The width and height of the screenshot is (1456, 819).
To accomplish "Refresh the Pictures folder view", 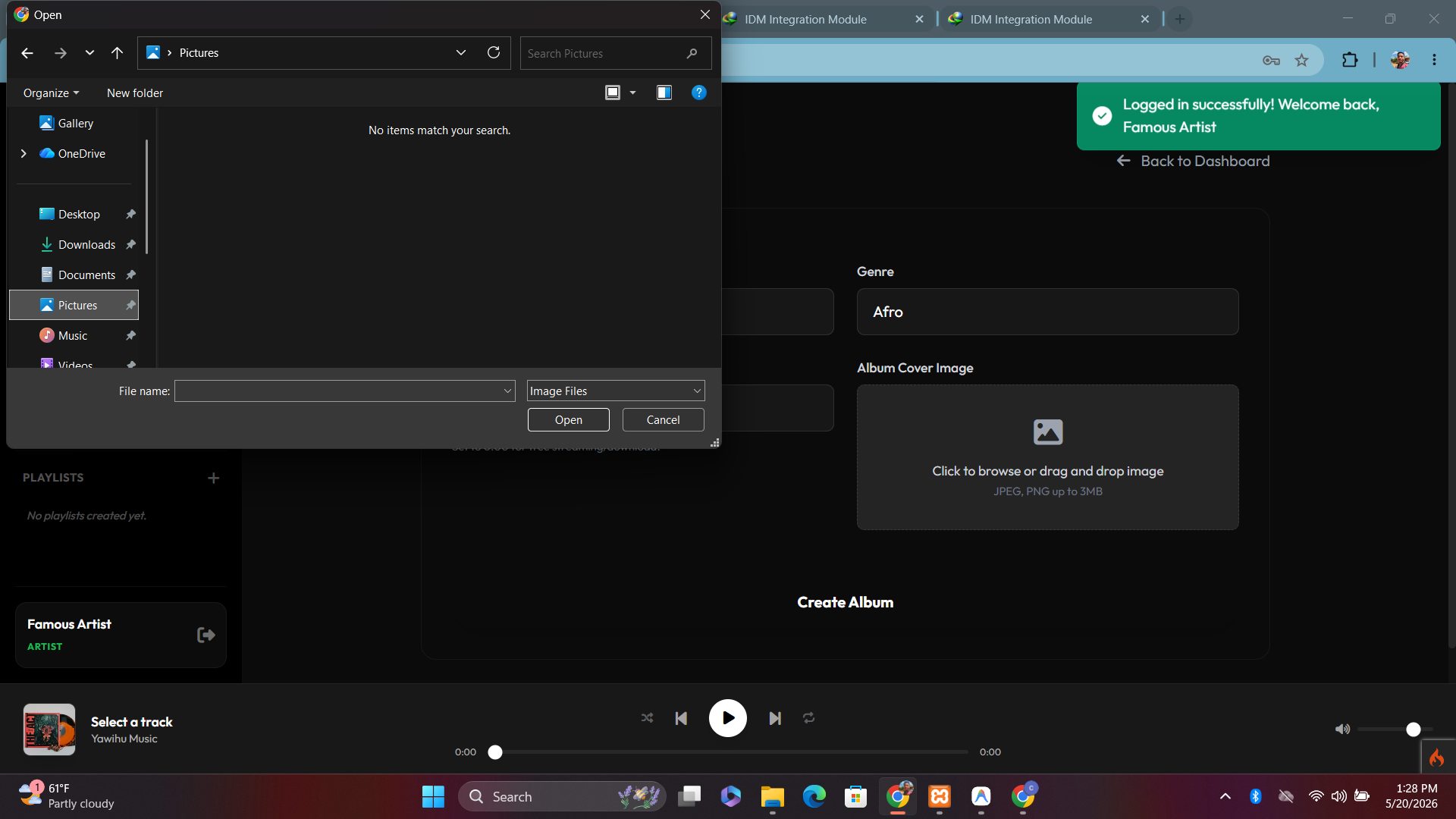I will [494, 52].
